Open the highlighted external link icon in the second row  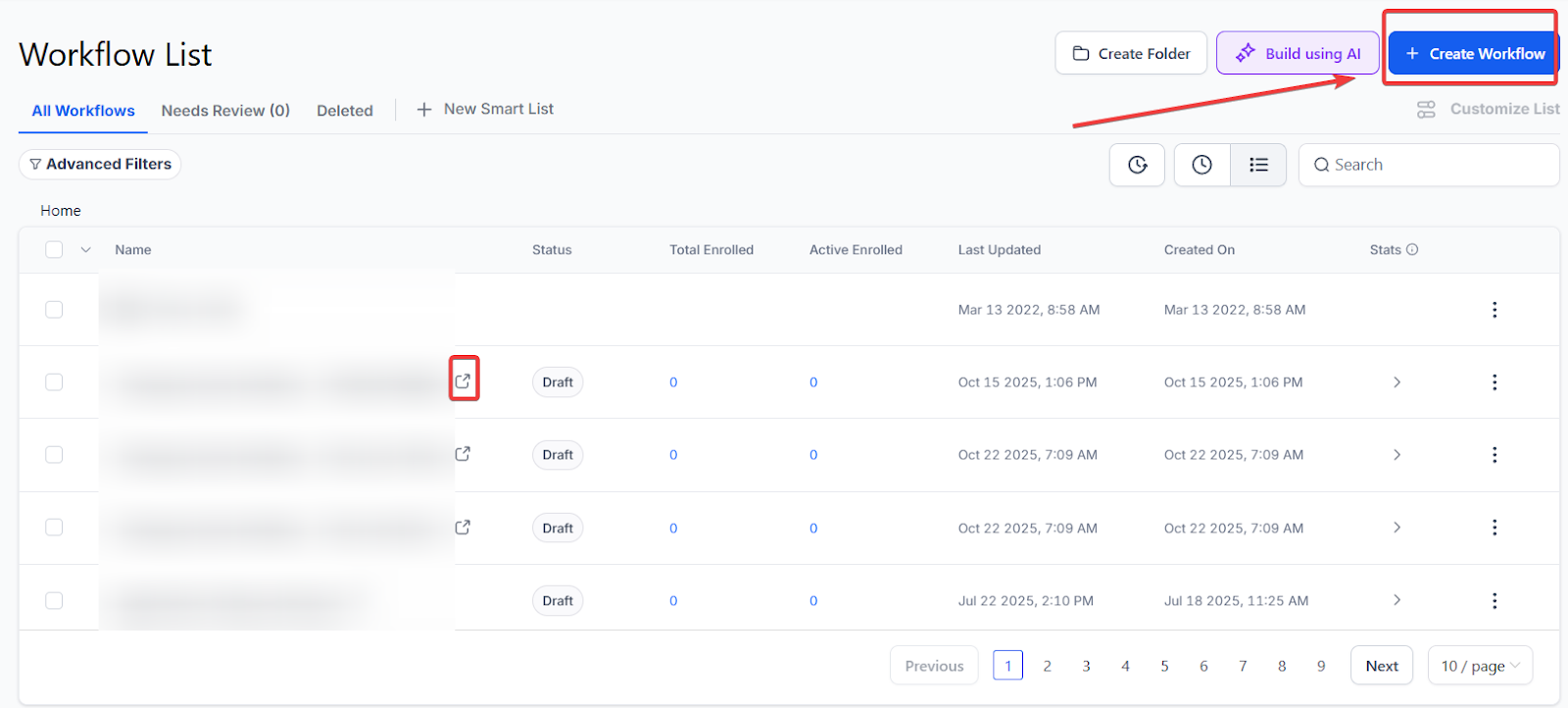pyautogui.click(x=464, y=380)
